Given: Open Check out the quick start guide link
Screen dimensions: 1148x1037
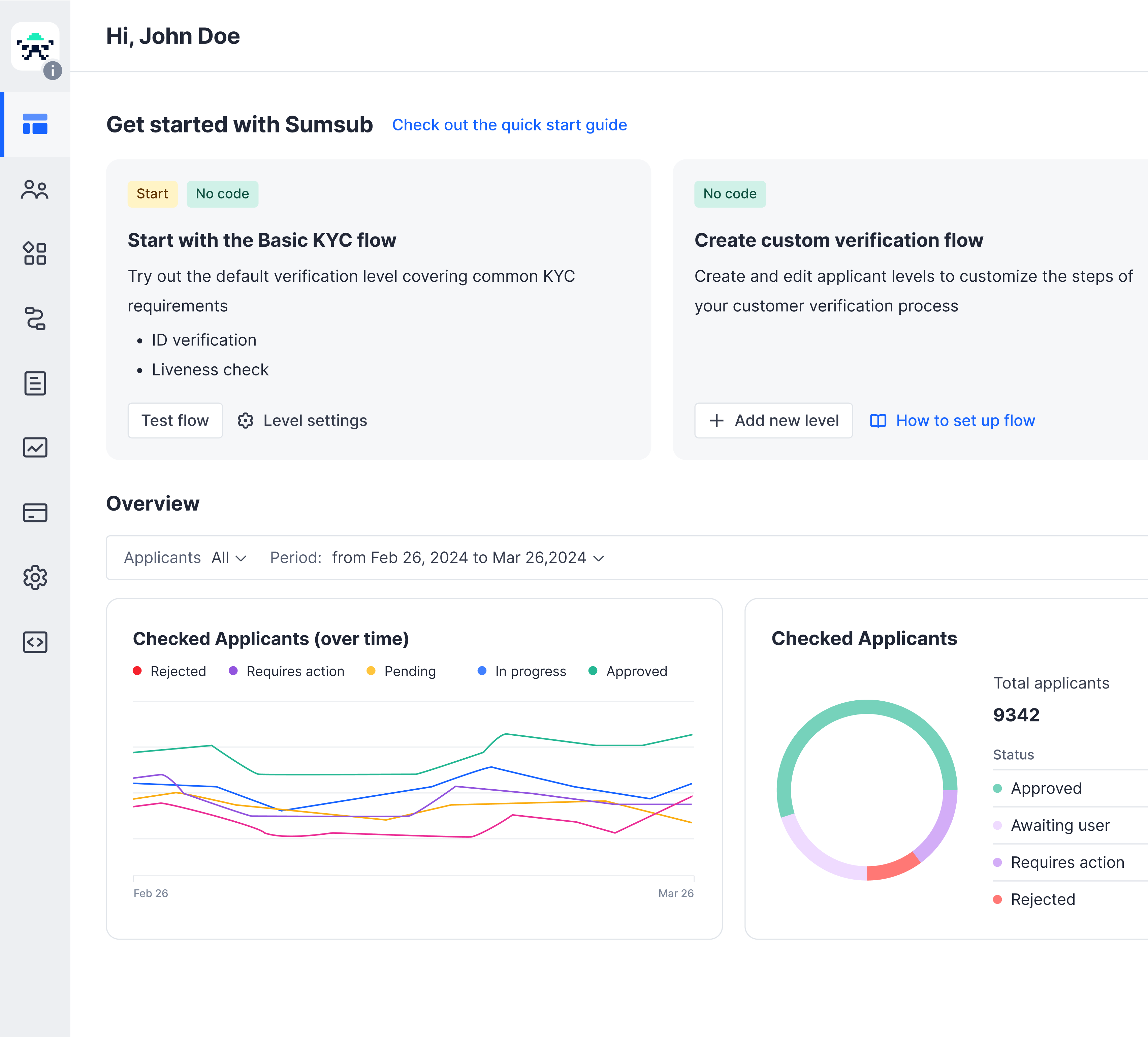Looking at the screenshot, I should (x=510, y=125).
